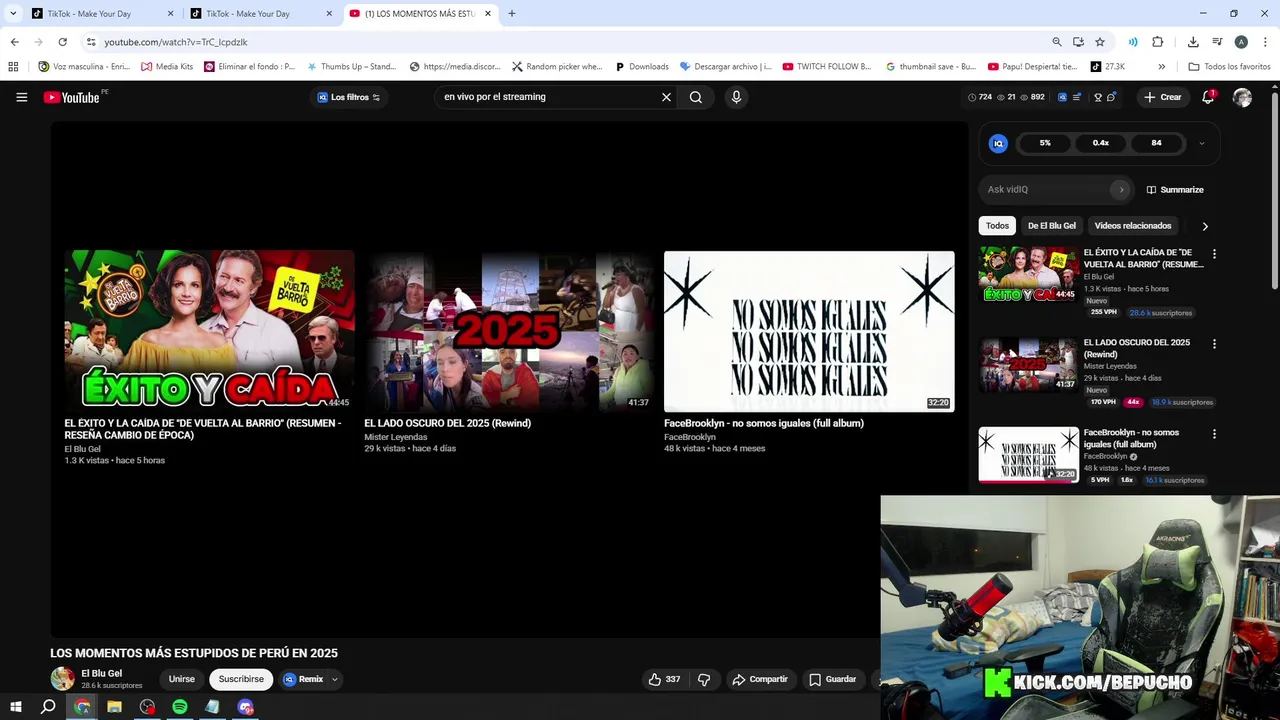This screenshot has width=1280, height=720.
Task: Close the active YouTube browser tab
Action: 488,14
